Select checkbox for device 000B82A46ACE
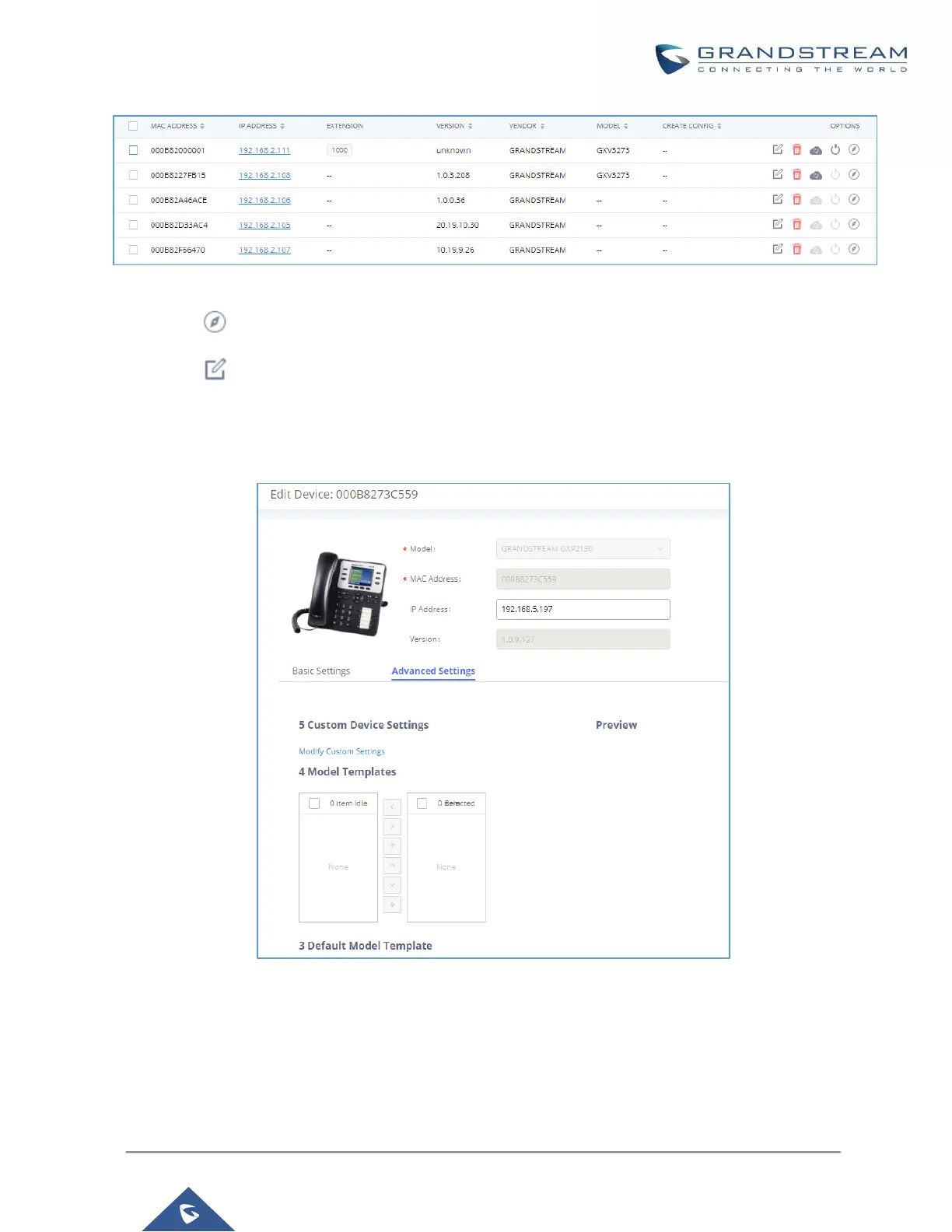 tap(133, 200)
